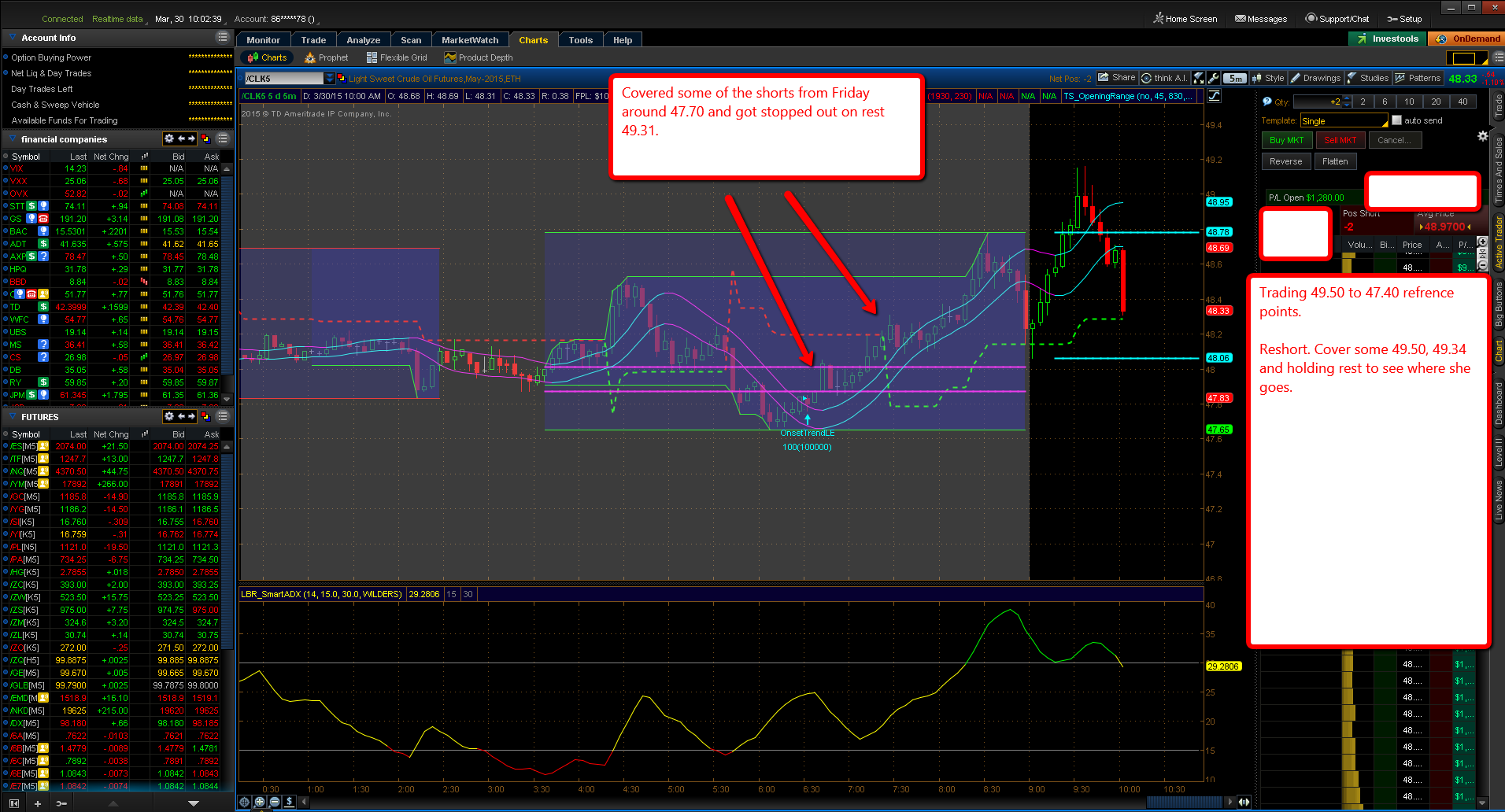Click the chart zoom out icon

(x=275, y=802)
